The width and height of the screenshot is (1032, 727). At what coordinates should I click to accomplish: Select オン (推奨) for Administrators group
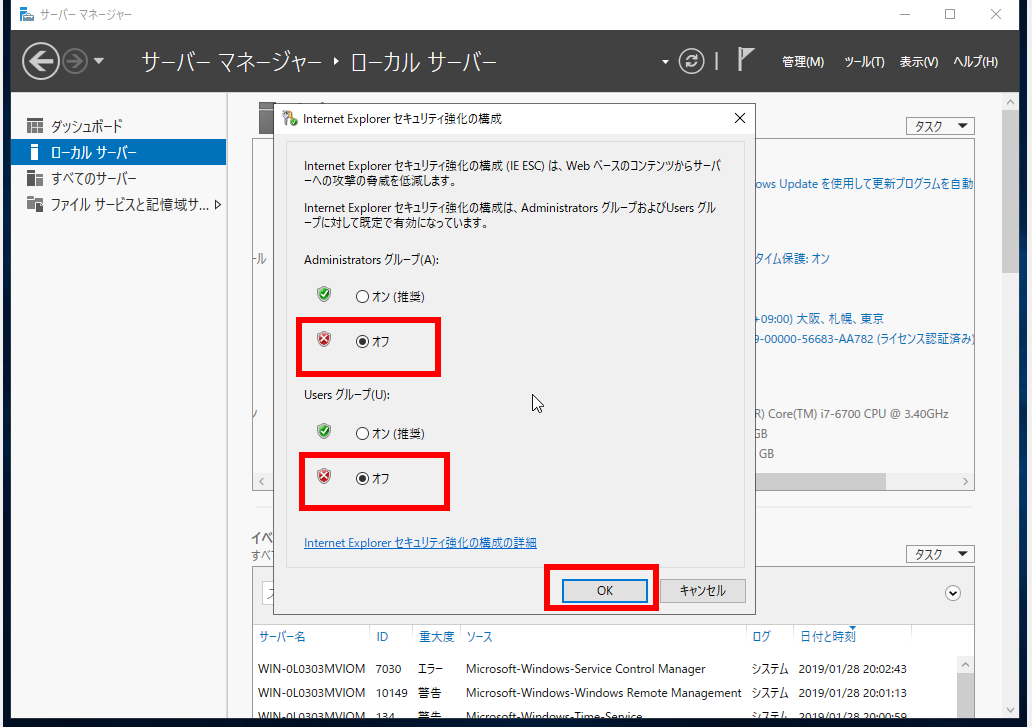[390, 297]
